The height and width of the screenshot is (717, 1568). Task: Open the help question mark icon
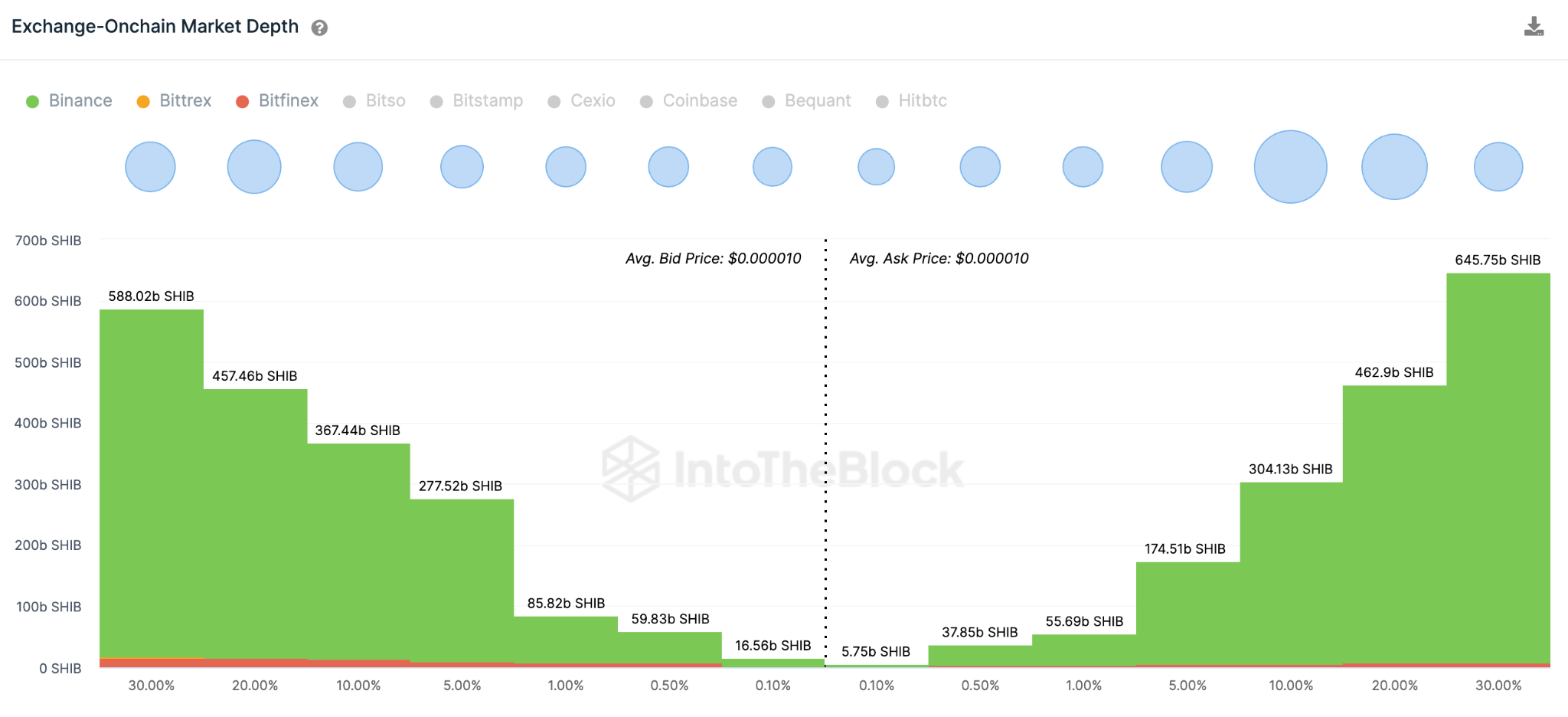(x=319, y=28)
